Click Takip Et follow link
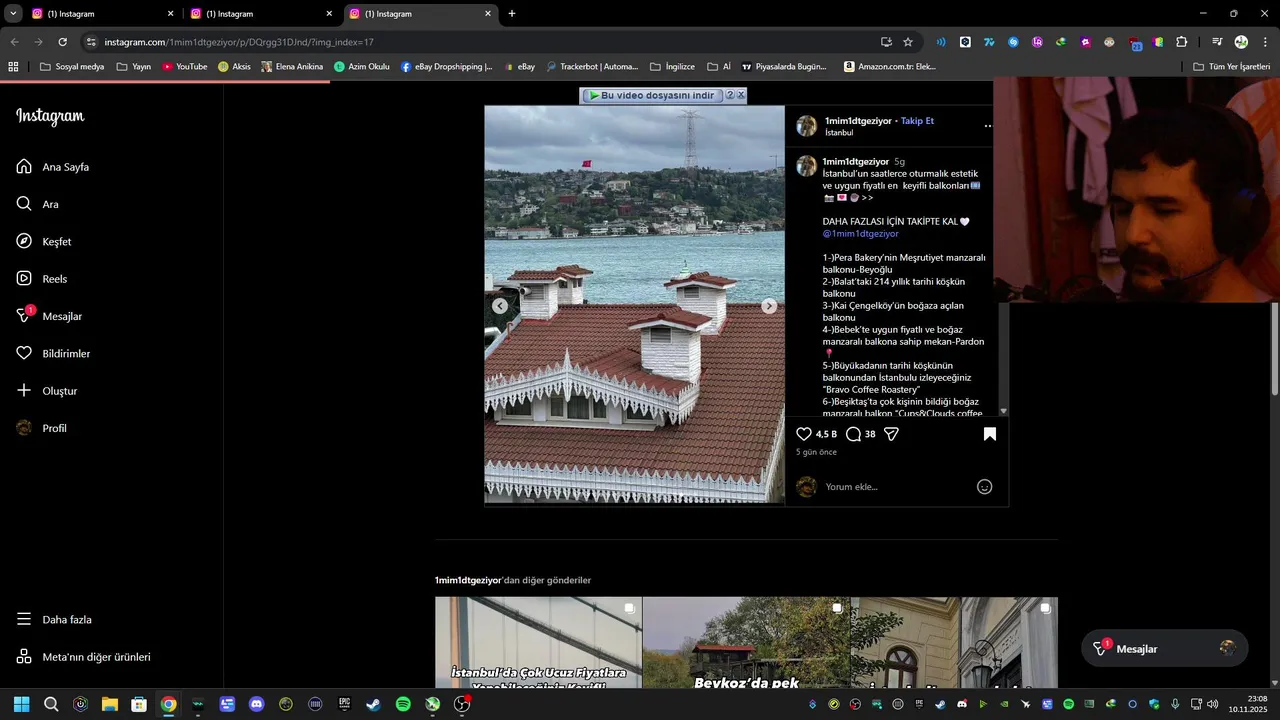This screenshot has height=720, width=1280. coord(917,121)
